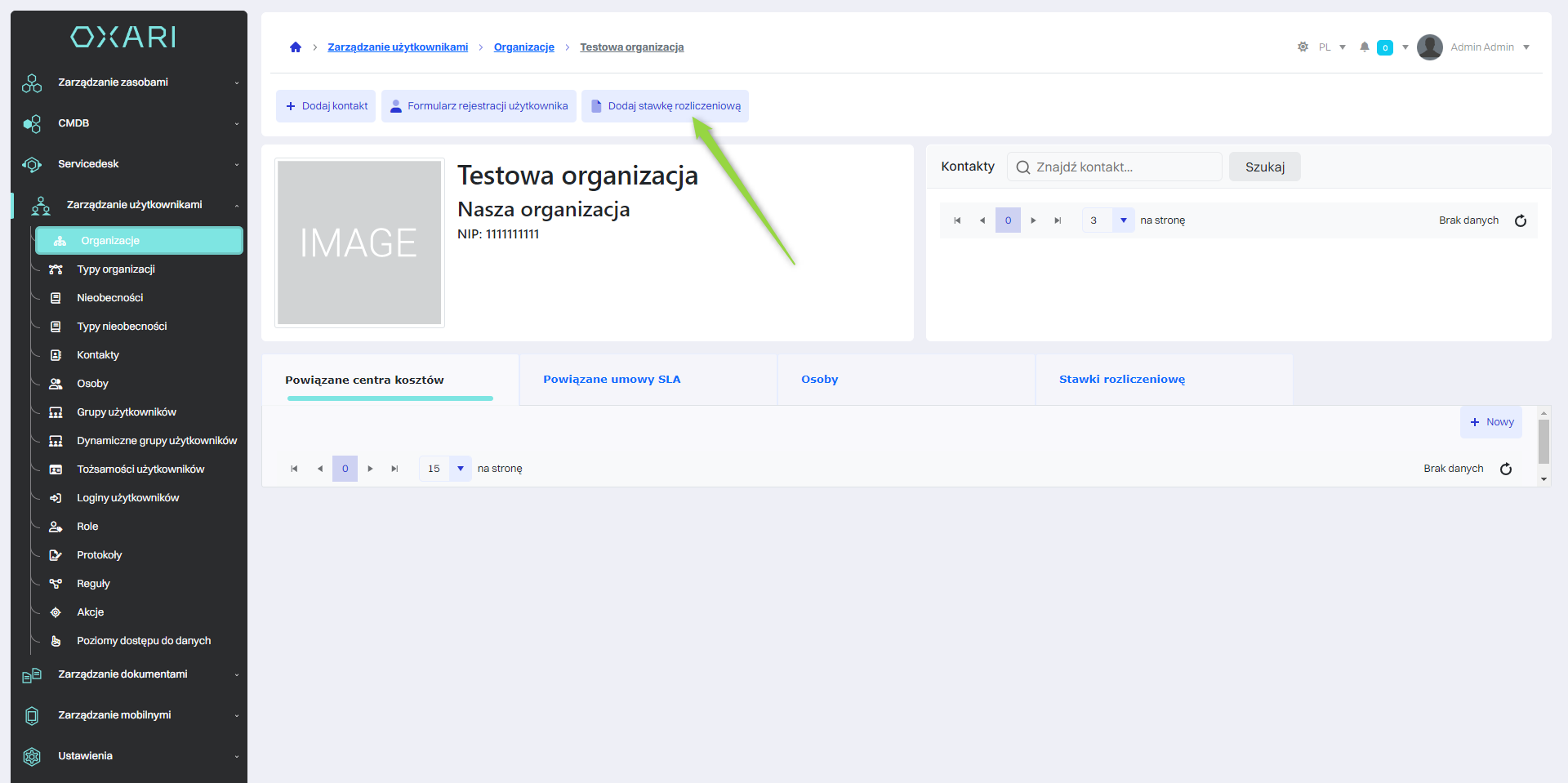This screenshot has height=783, width=1568.
Task: Refresh the contacts list
Action: coord(1520,220)
